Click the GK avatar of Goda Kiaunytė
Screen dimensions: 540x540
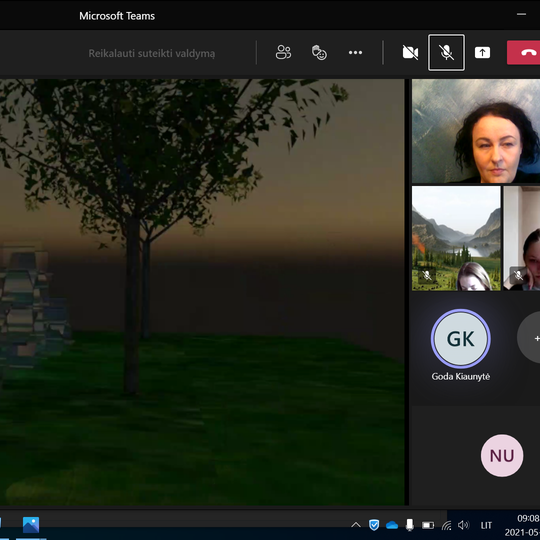click(x=460, y=339)
